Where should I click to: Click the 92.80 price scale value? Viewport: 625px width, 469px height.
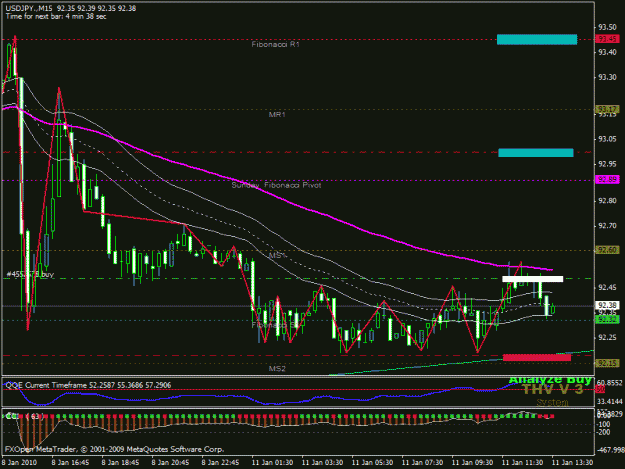pos(607,201)
